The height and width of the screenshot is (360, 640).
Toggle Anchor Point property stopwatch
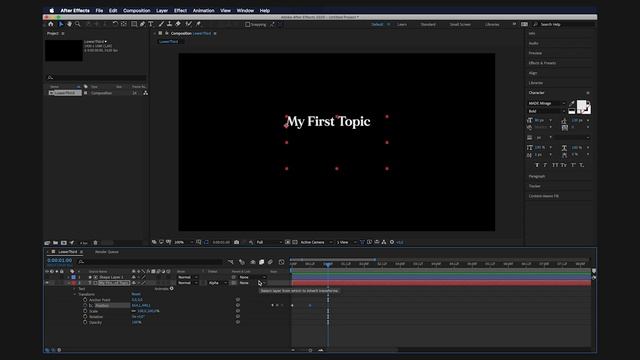coord(85,300)
